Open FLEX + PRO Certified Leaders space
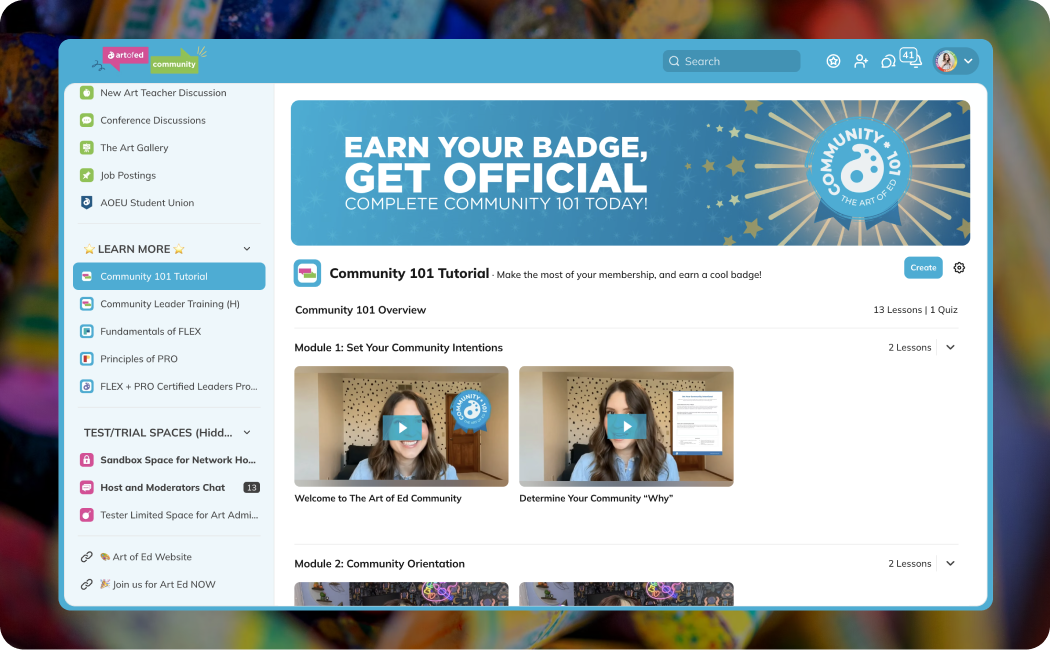 point(179,386)
